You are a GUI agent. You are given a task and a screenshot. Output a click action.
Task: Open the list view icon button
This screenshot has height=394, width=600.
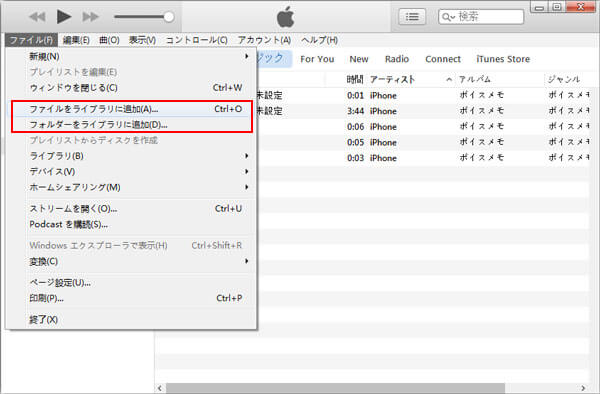(412, 17)
